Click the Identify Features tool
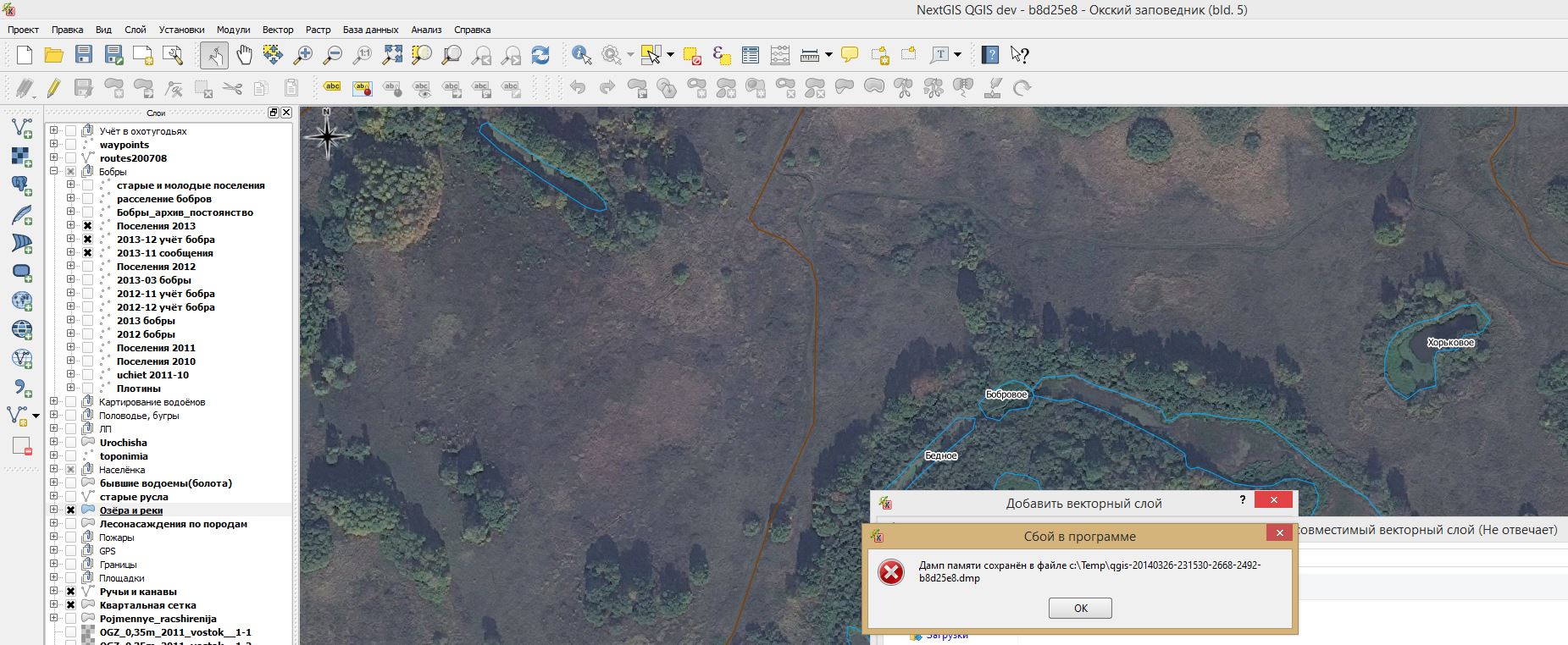This screenshot has width=1568, height=645. tap(581, 56)
